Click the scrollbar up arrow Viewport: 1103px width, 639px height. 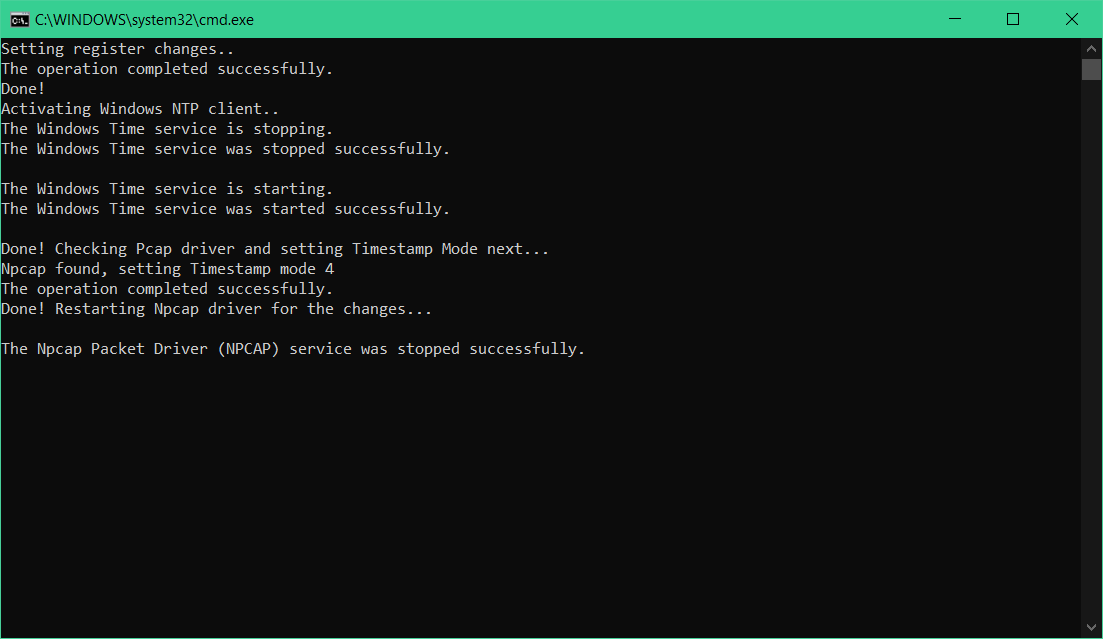[x=1091, y=49]
